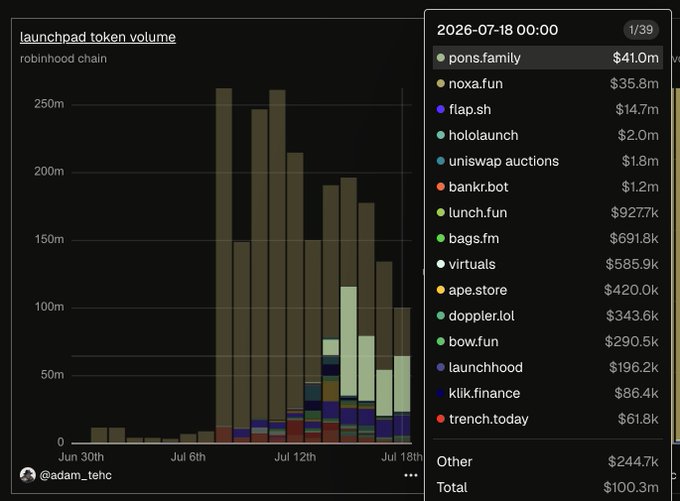
Task: Select the bow.fun legend row
Action: (x=548, y=342)
